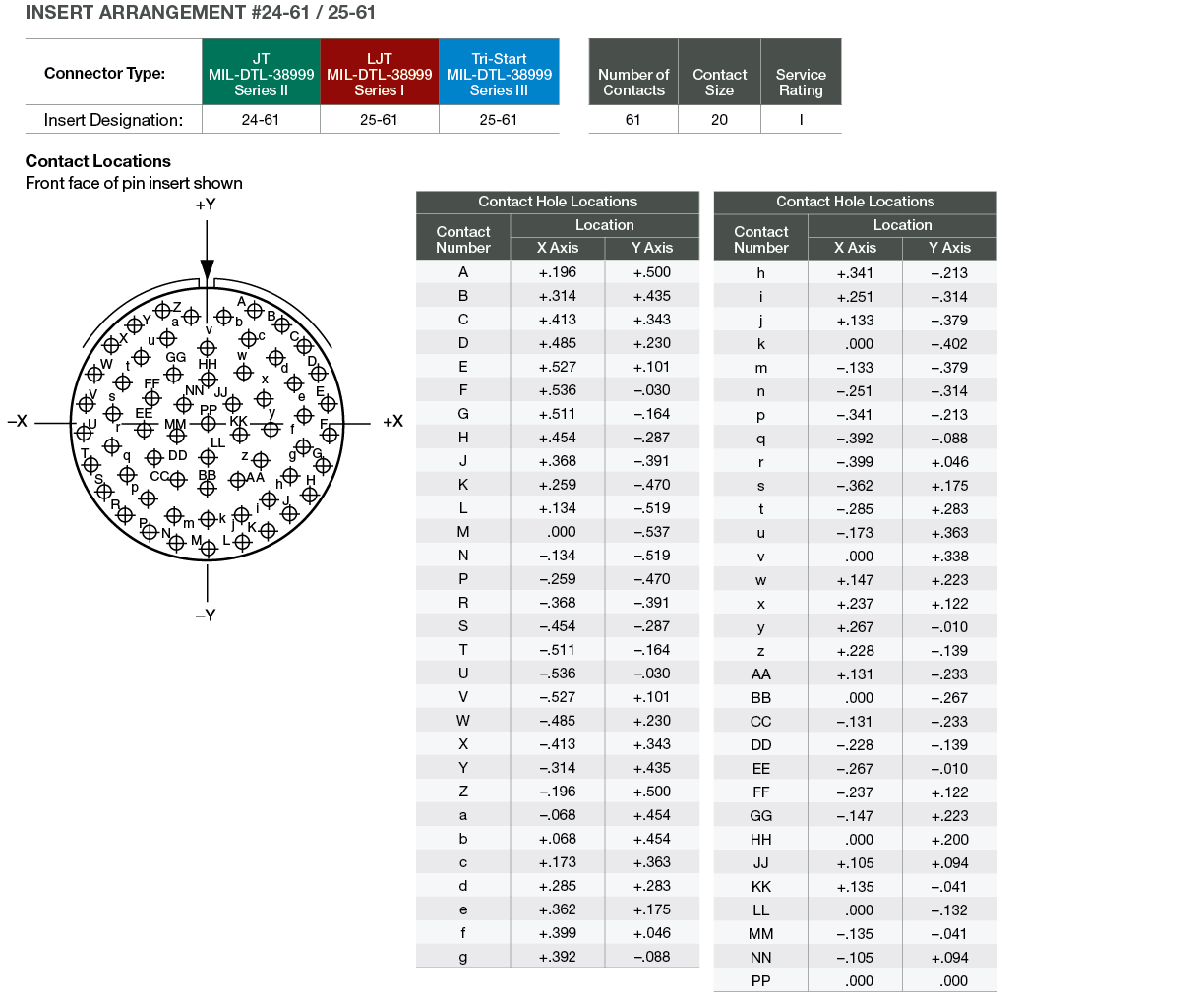Image resolution: width=1204 pixels, height=997 pixels.
Task: Select X Axis value +.135 for contact KK
Action: click(x=856, y=887)
